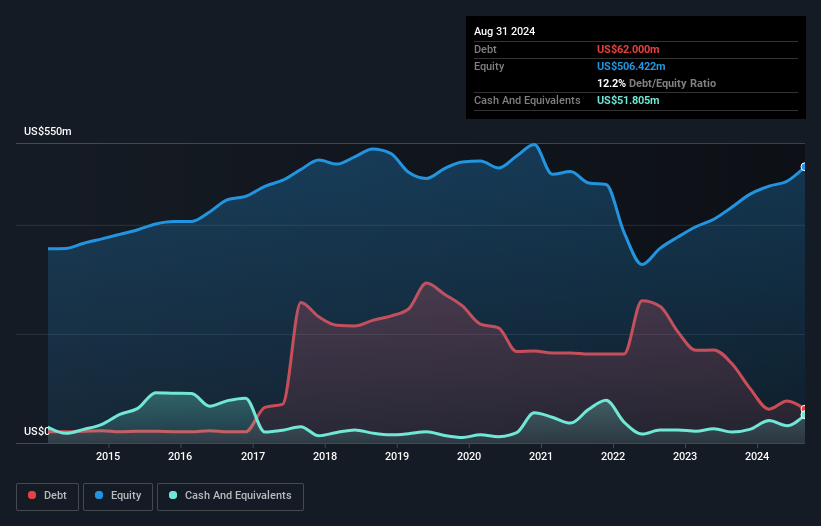
Task: Click the 12.2% Debt/Equity Ratio text
Action: [x=656, y=83]
